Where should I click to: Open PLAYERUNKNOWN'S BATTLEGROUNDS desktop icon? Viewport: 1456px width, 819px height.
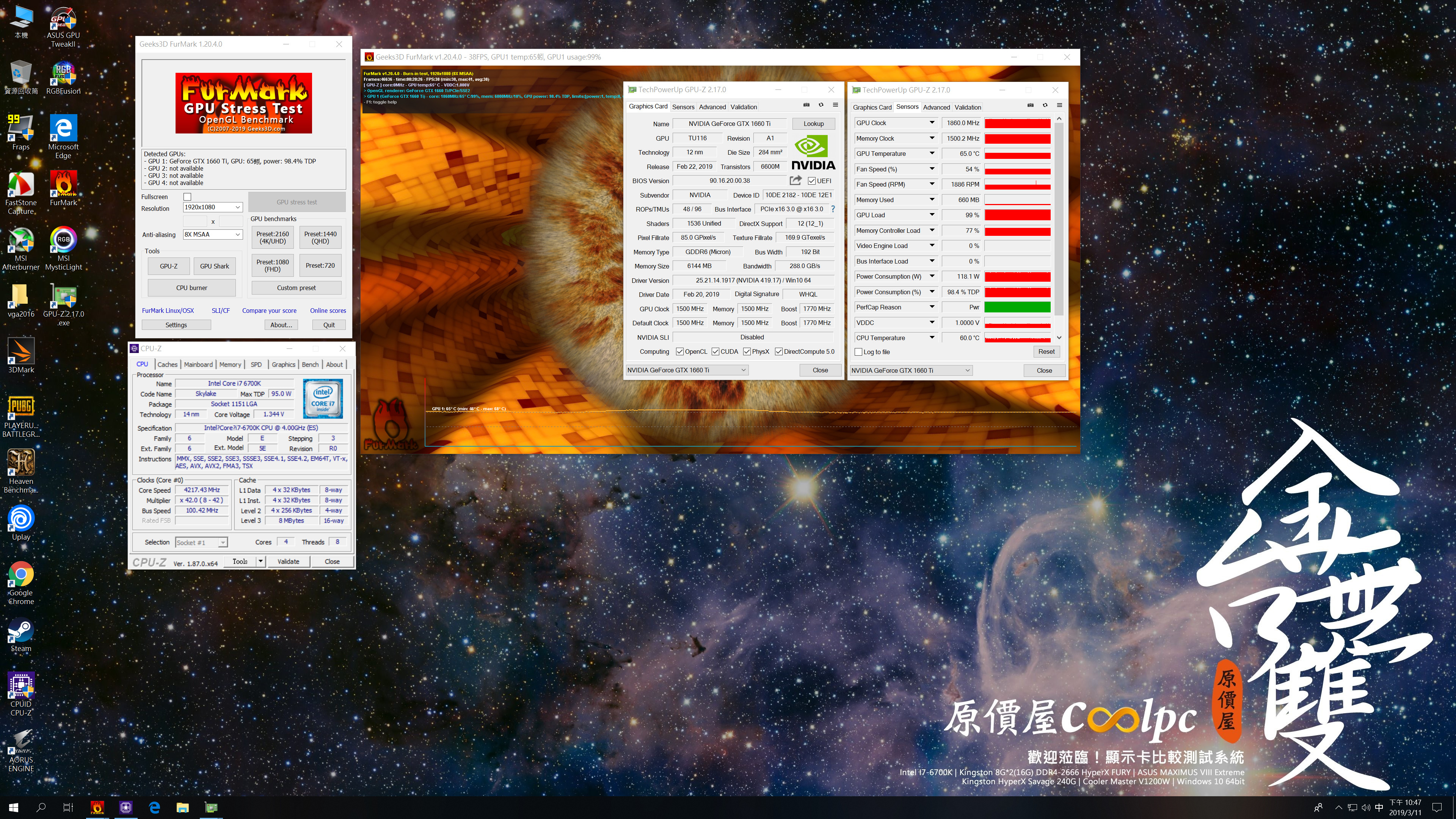coord(21,417)
